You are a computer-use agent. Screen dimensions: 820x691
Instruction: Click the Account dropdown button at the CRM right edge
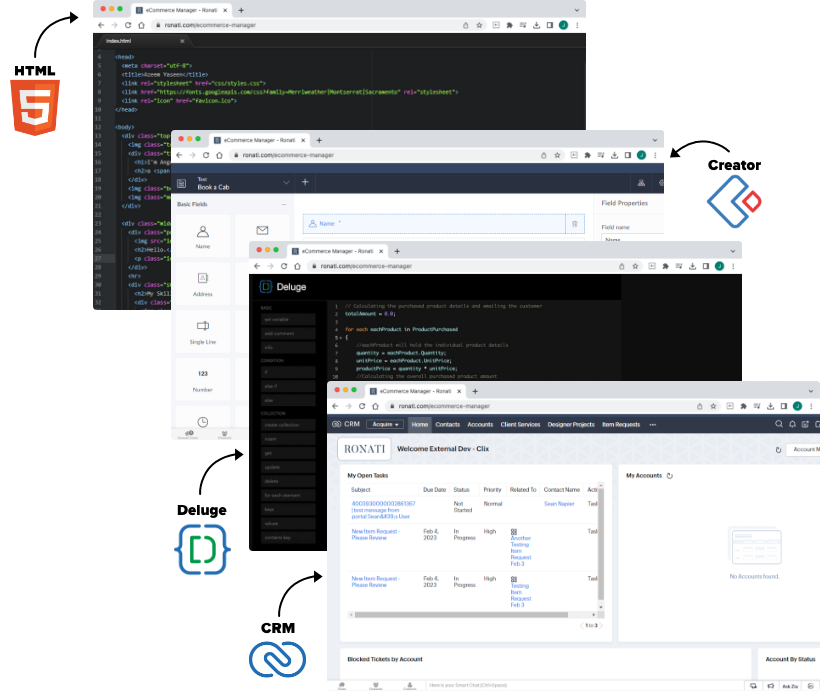[x=804, y=449]
